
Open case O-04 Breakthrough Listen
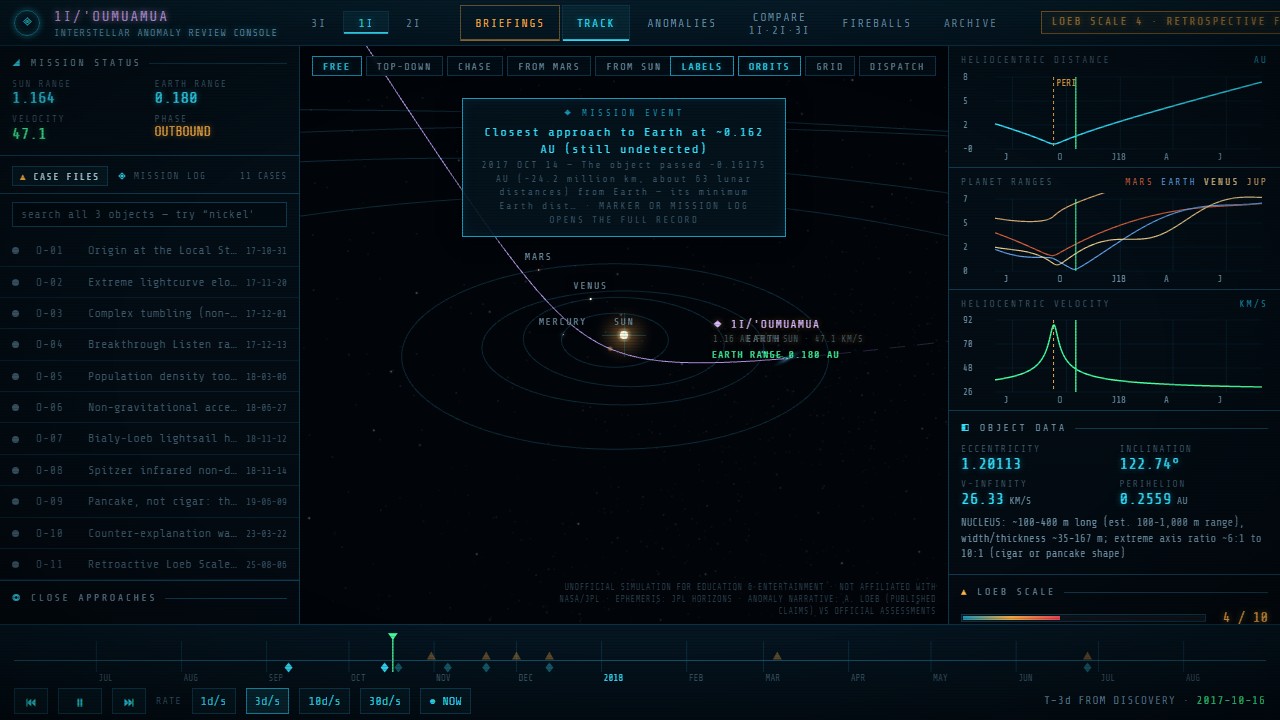point(149,345)
